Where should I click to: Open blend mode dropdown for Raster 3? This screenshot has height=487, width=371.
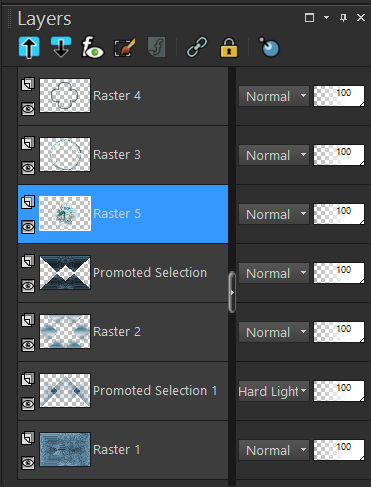click(274, 155)
